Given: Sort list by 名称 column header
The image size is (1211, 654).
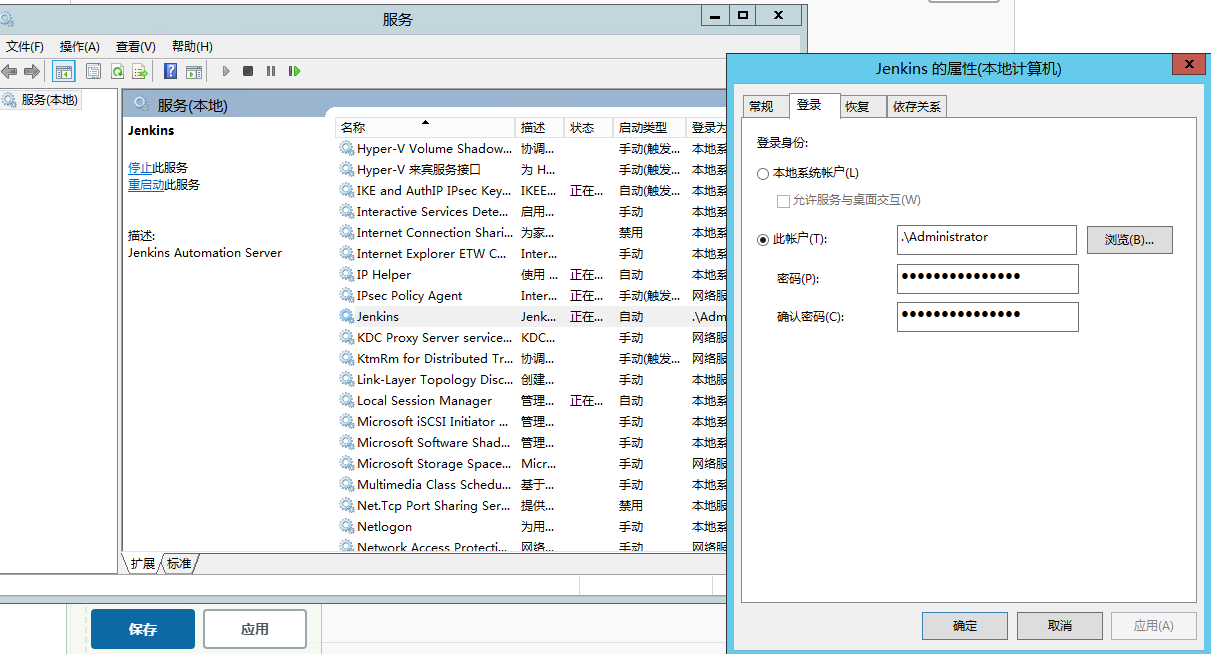Looking at the screenshot, I should [425, 127].
